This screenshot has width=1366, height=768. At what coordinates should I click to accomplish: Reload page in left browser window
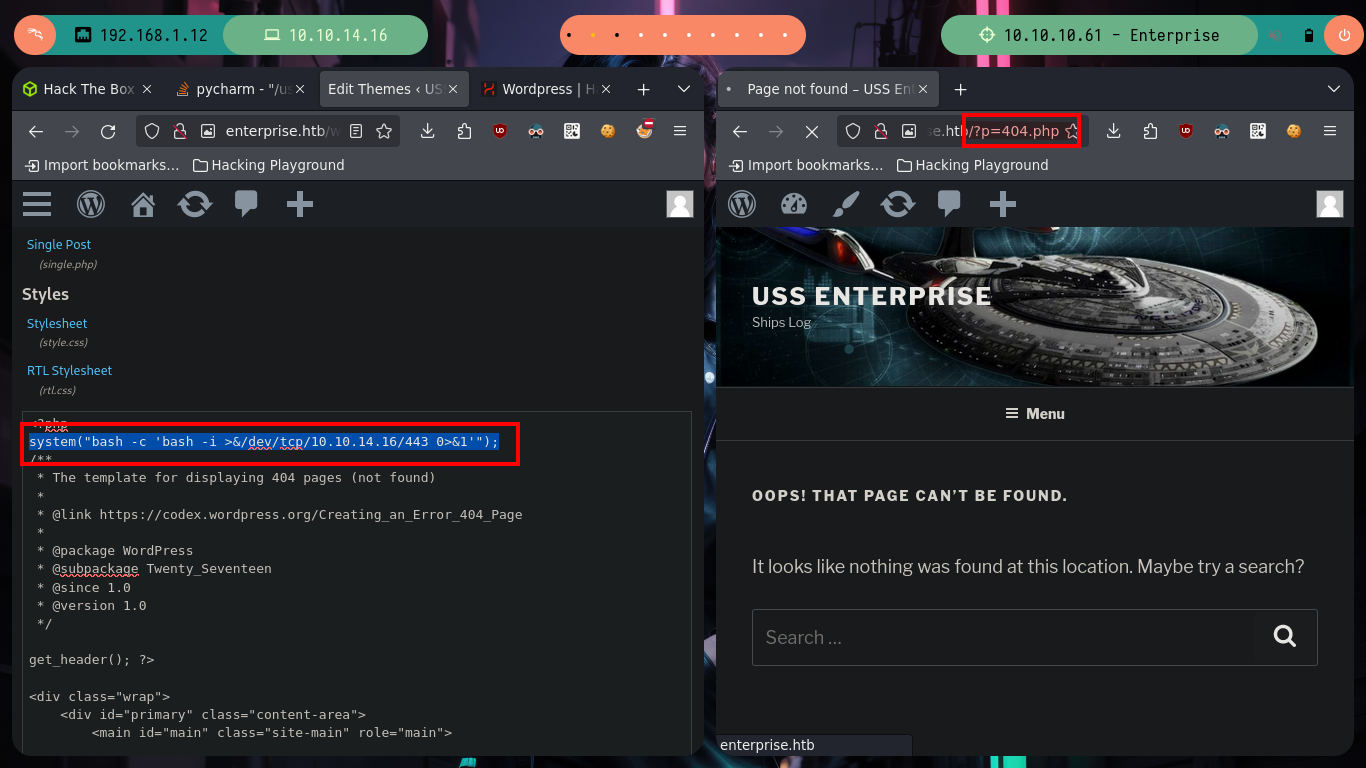[x=108, y=131]
